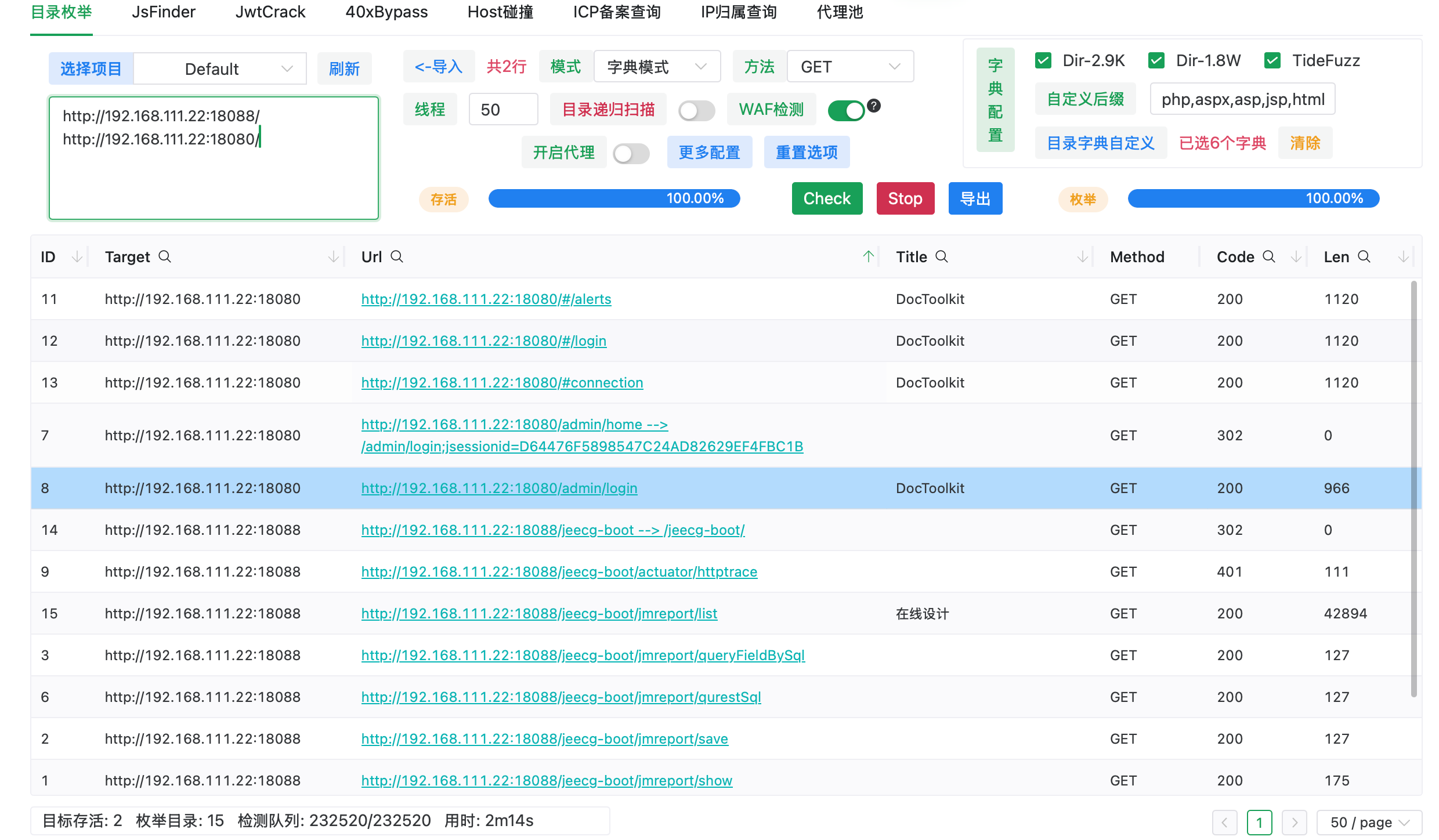Click the search icon next to Url header
Image resolution: width=1439 pixels, height=840 pixels.
(x=397, y=256)
